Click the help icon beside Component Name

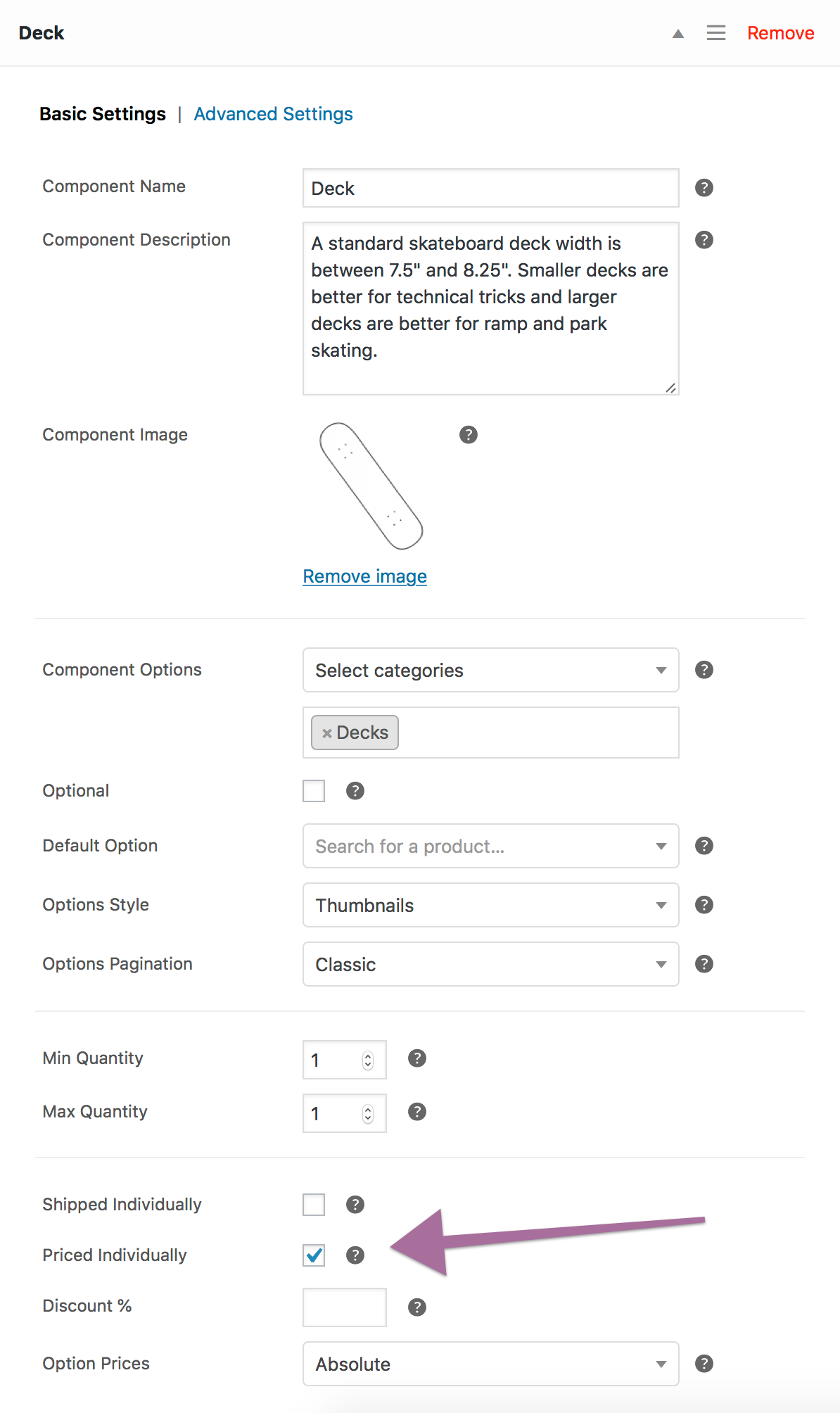point(704,188)
